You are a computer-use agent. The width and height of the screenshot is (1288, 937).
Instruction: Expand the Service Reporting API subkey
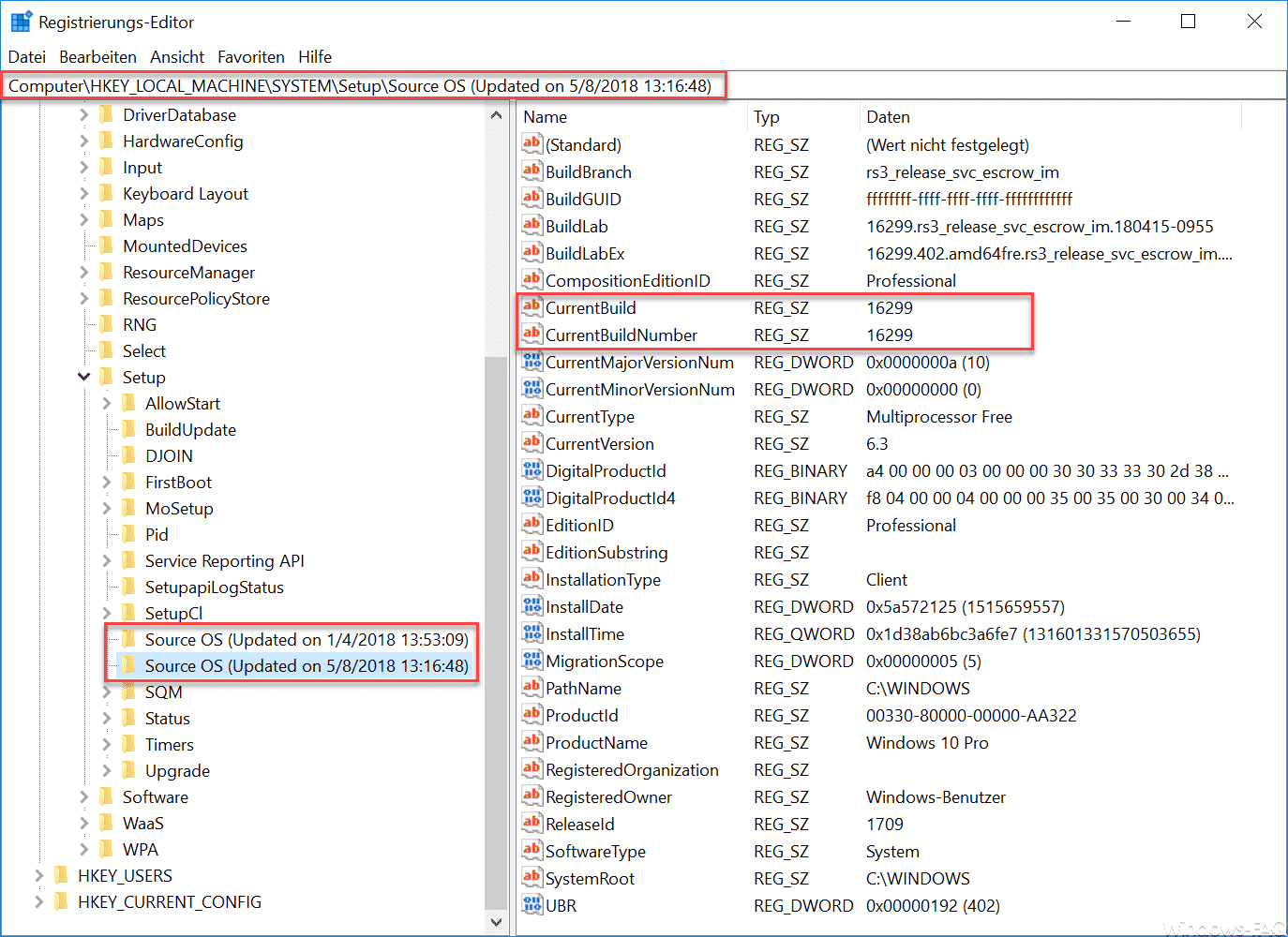(106, 560)
